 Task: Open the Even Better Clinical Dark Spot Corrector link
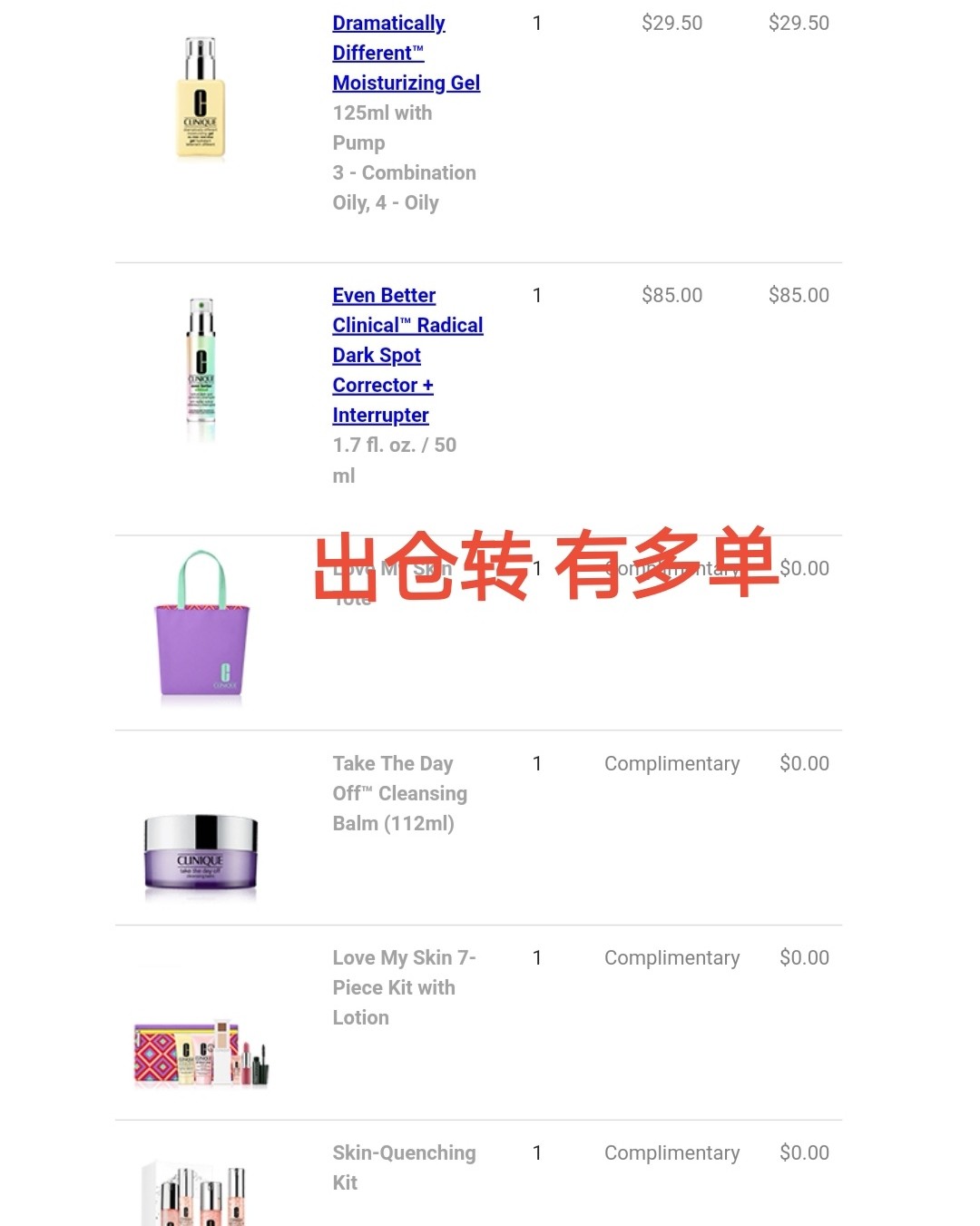pos(407,355)
